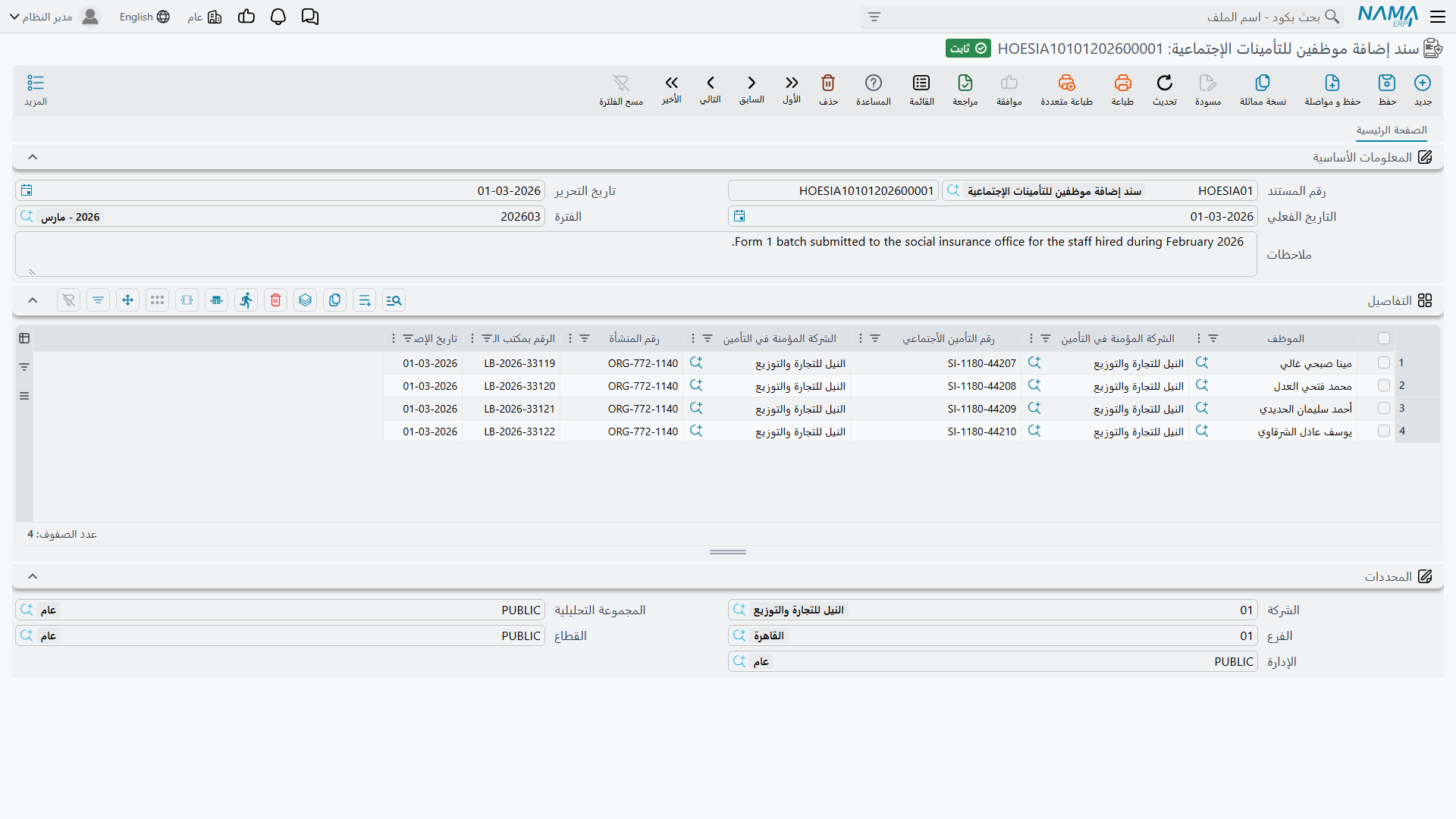Image resolution: width=1456 pixels, height=819 pixels.
Task: Click the details grid search-rows icon
Action: [394, 300]
